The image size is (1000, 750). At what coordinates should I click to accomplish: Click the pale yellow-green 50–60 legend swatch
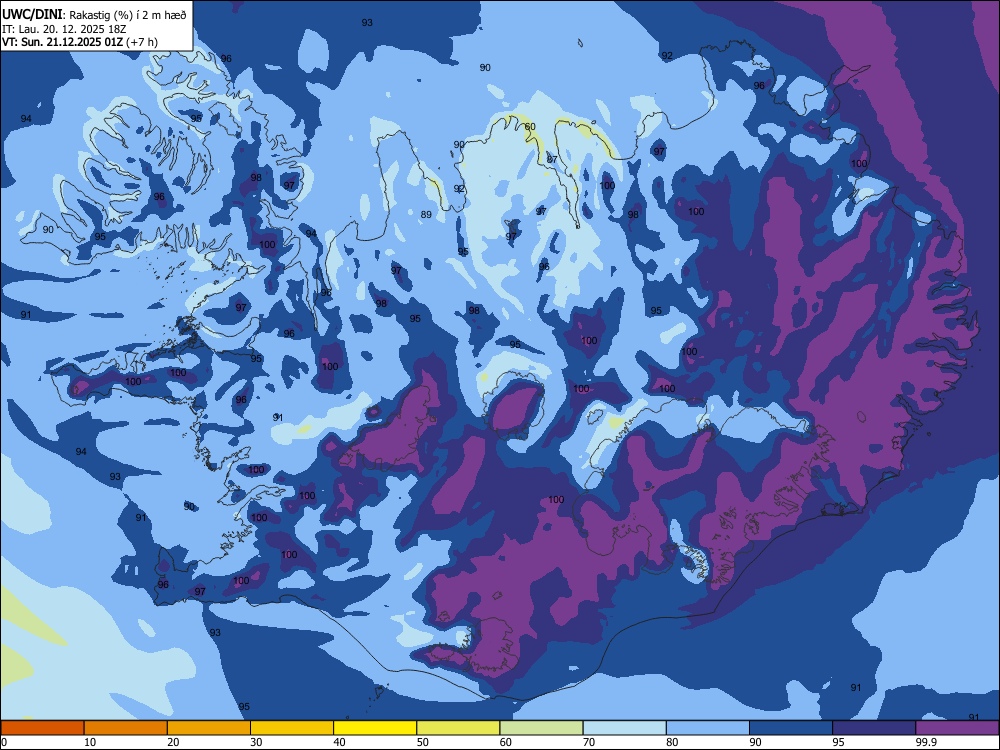tap(459, 728)
